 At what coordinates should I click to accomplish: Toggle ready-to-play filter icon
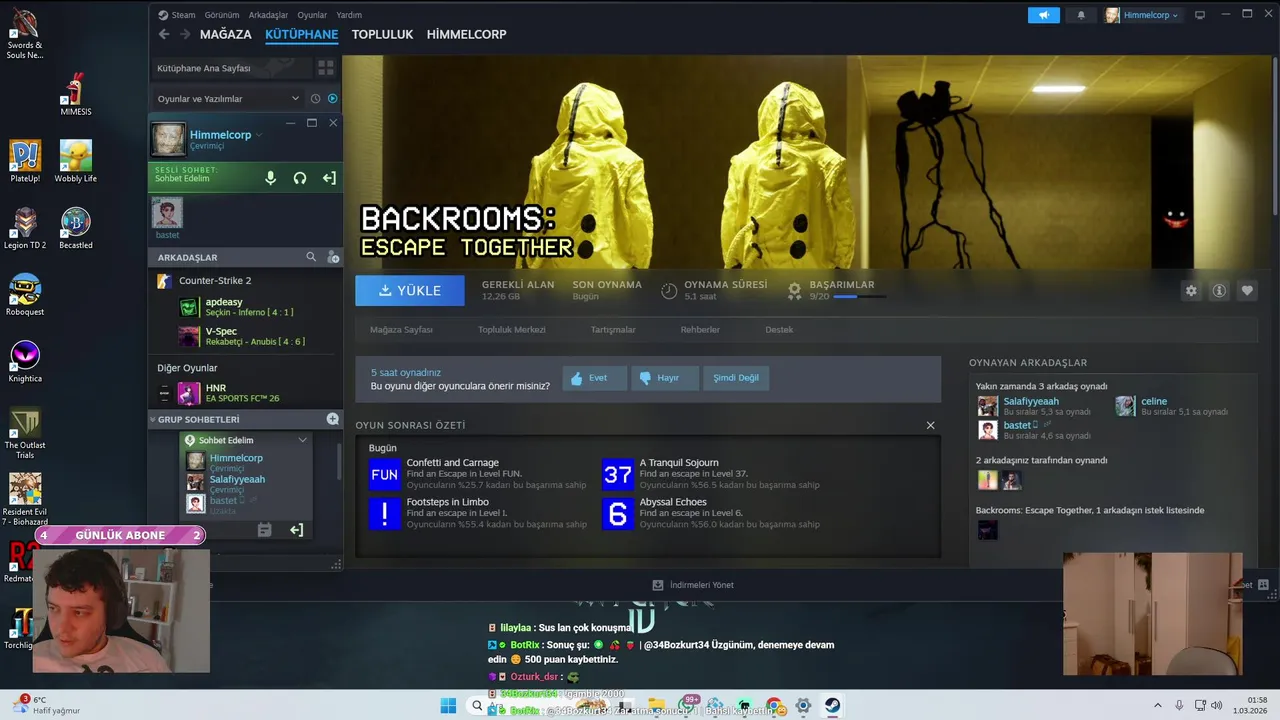[x=332, y=99]
